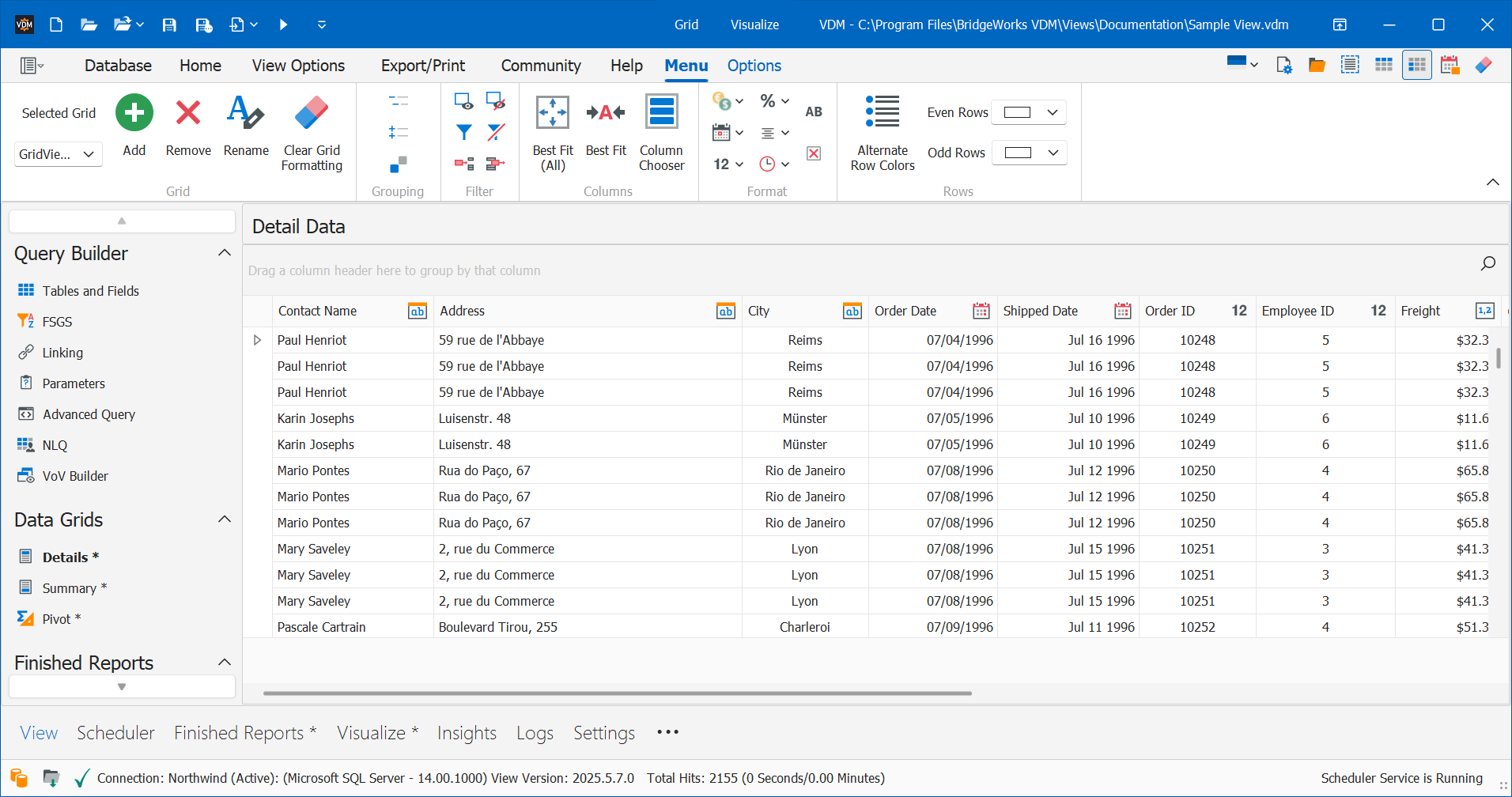1512x797 pixels.
Task: Click the highlighted grid-column layout icon
Action: 1417,65
